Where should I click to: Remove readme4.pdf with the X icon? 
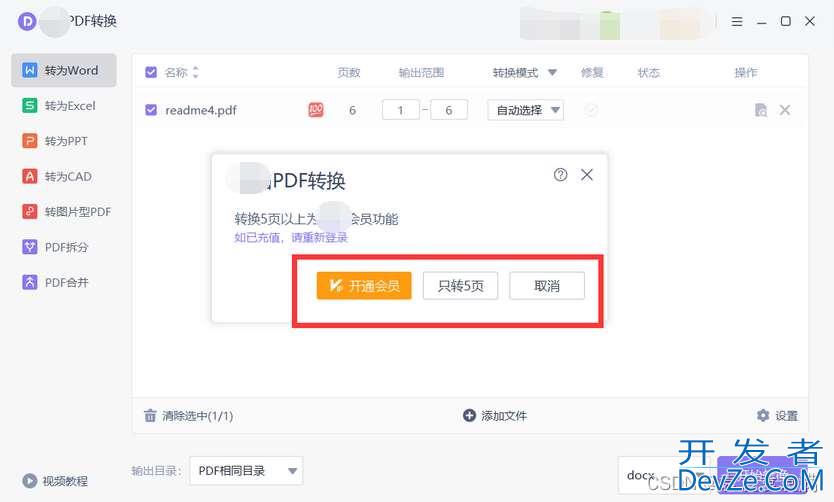click(785, 110)
